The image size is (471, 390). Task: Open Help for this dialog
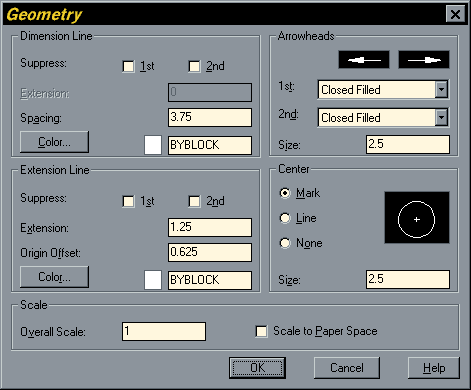coord(434,368)
